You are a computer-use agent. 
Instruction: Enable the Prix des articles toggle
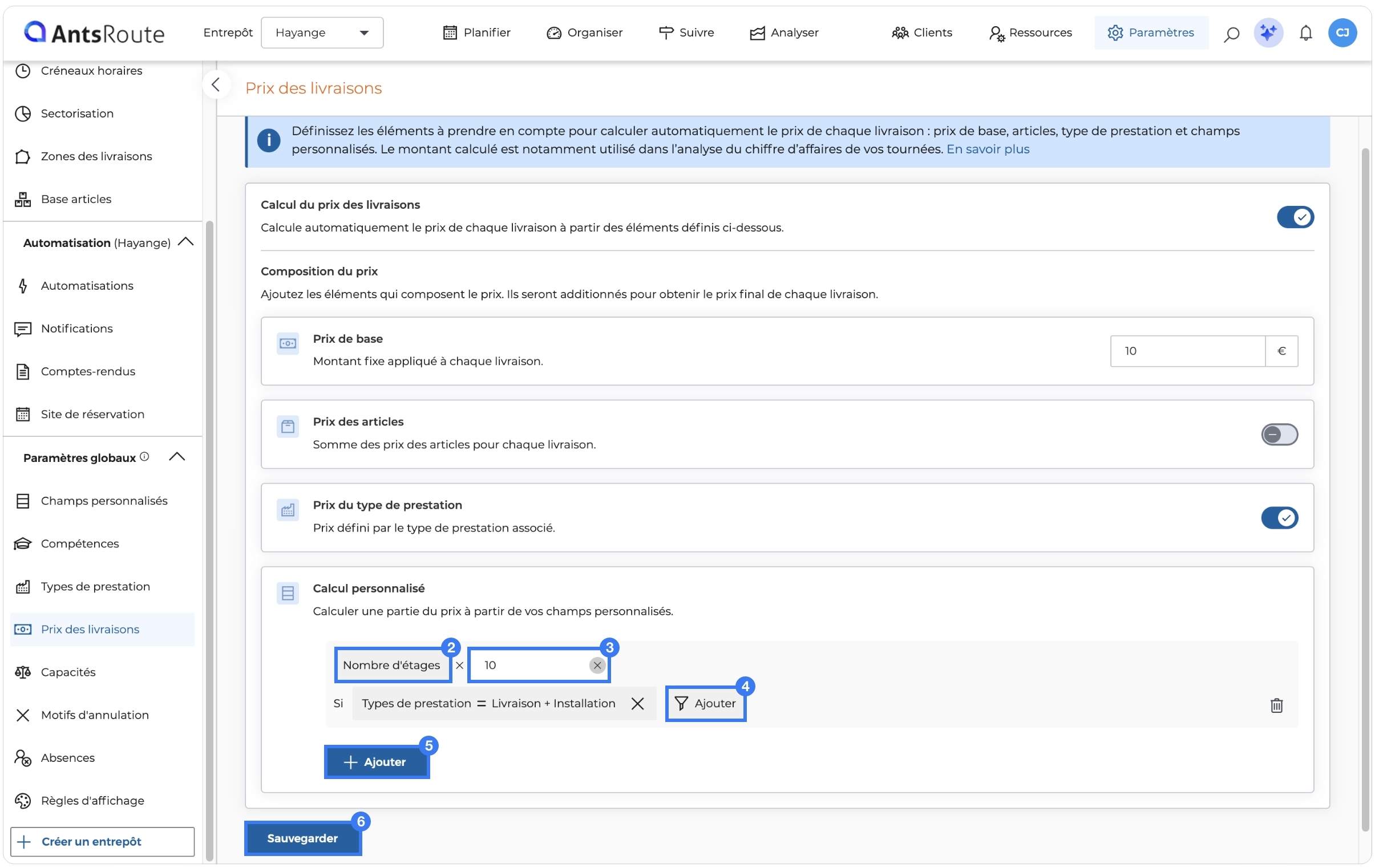tap(1279, 435)
